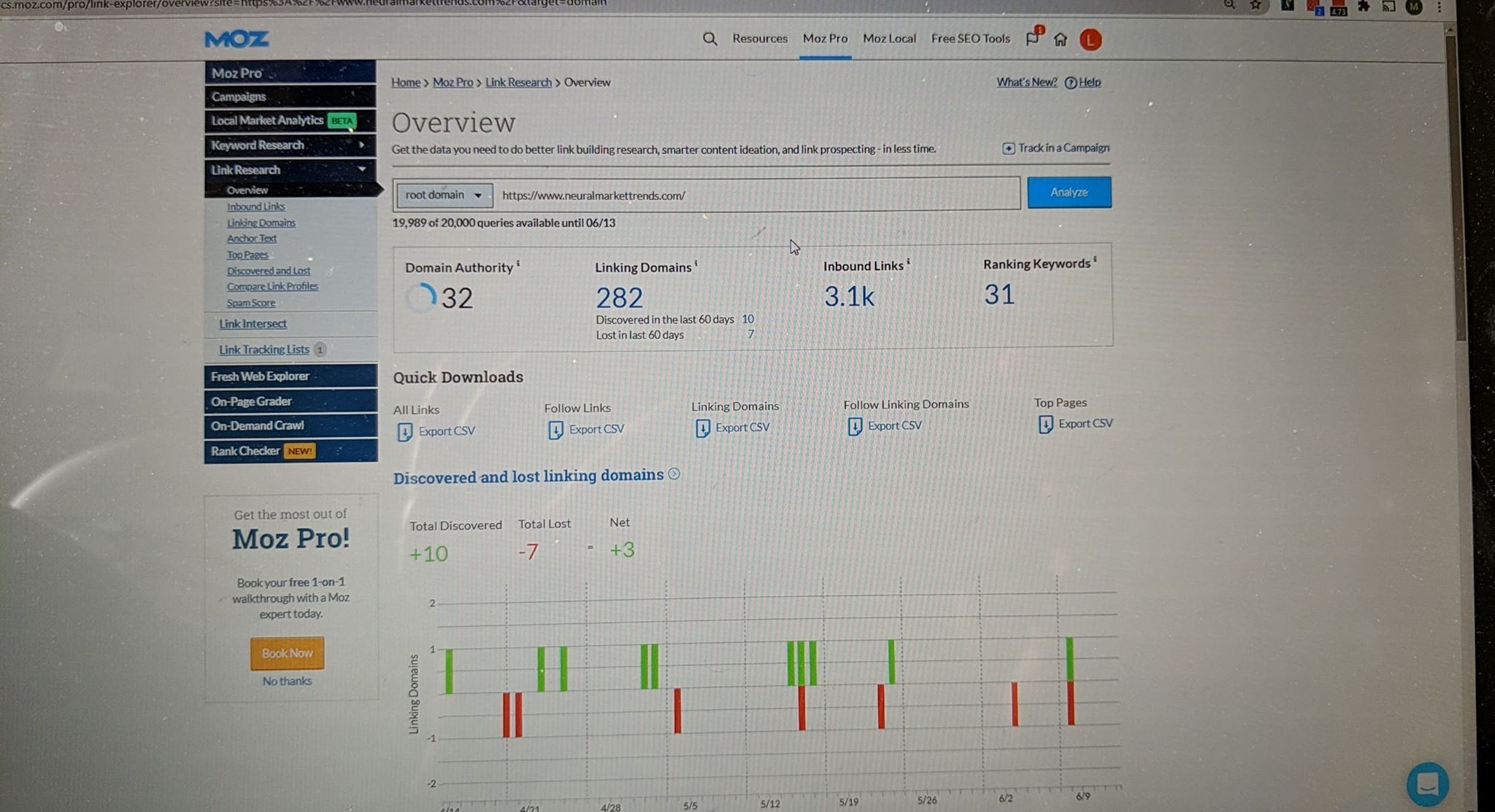1495x812 pixels.
Task: Click Follow Links export download icon
Action: point(556,430)
